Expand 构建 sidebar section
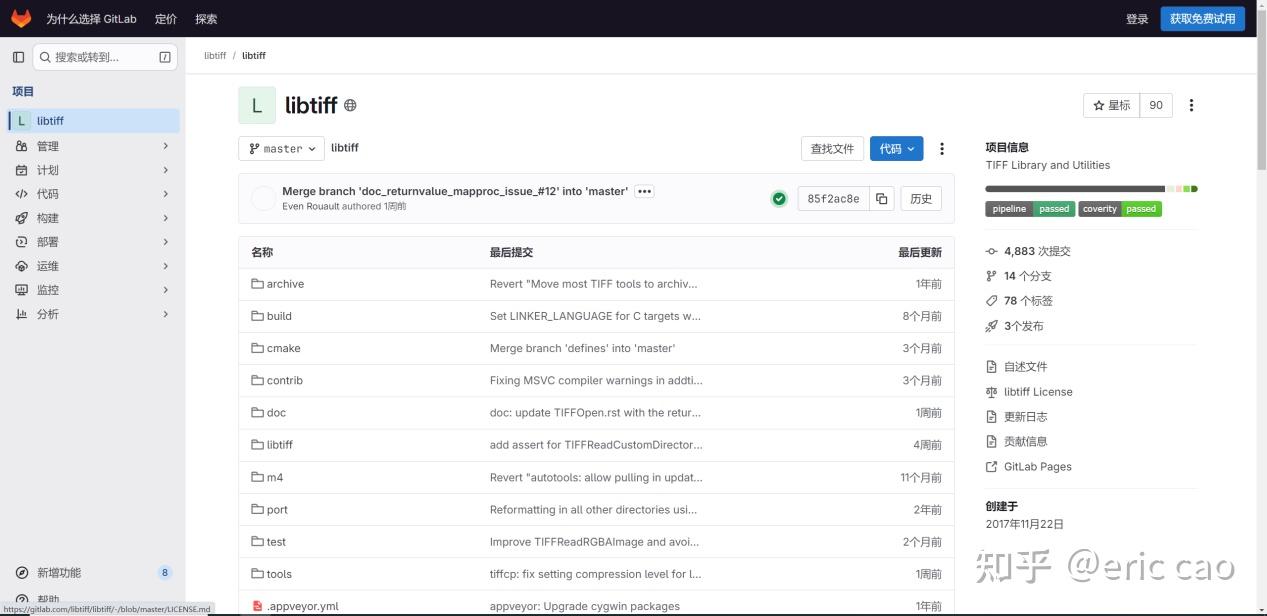Viewport: 1267px width, 616px height. tap(92, 218)
